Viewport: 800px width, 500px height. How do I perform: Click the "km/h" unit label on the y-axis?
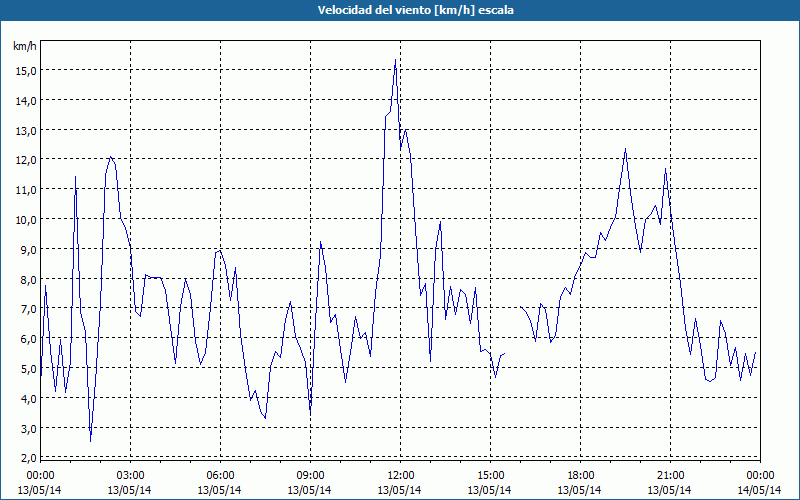(x=24, y=46)
